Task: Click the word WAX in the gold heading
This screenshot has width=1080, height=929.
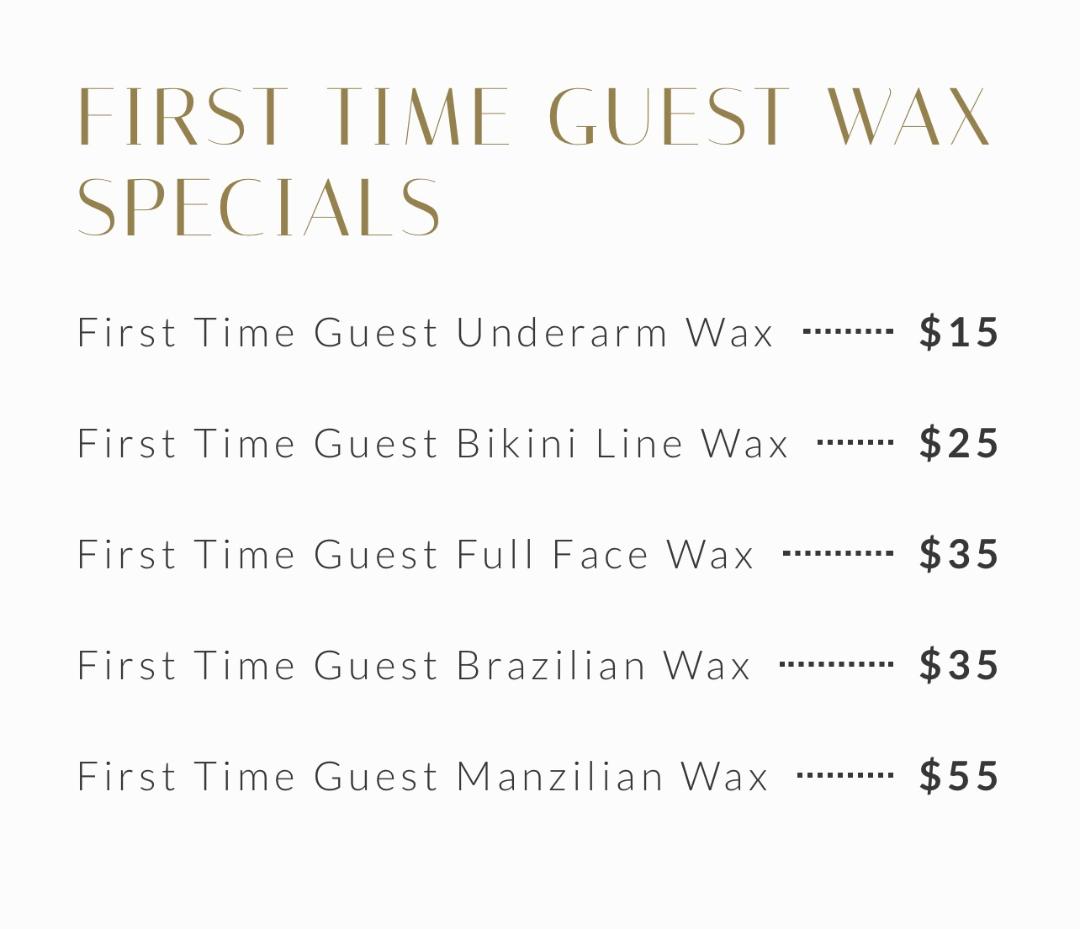Action: coord(908,116)
